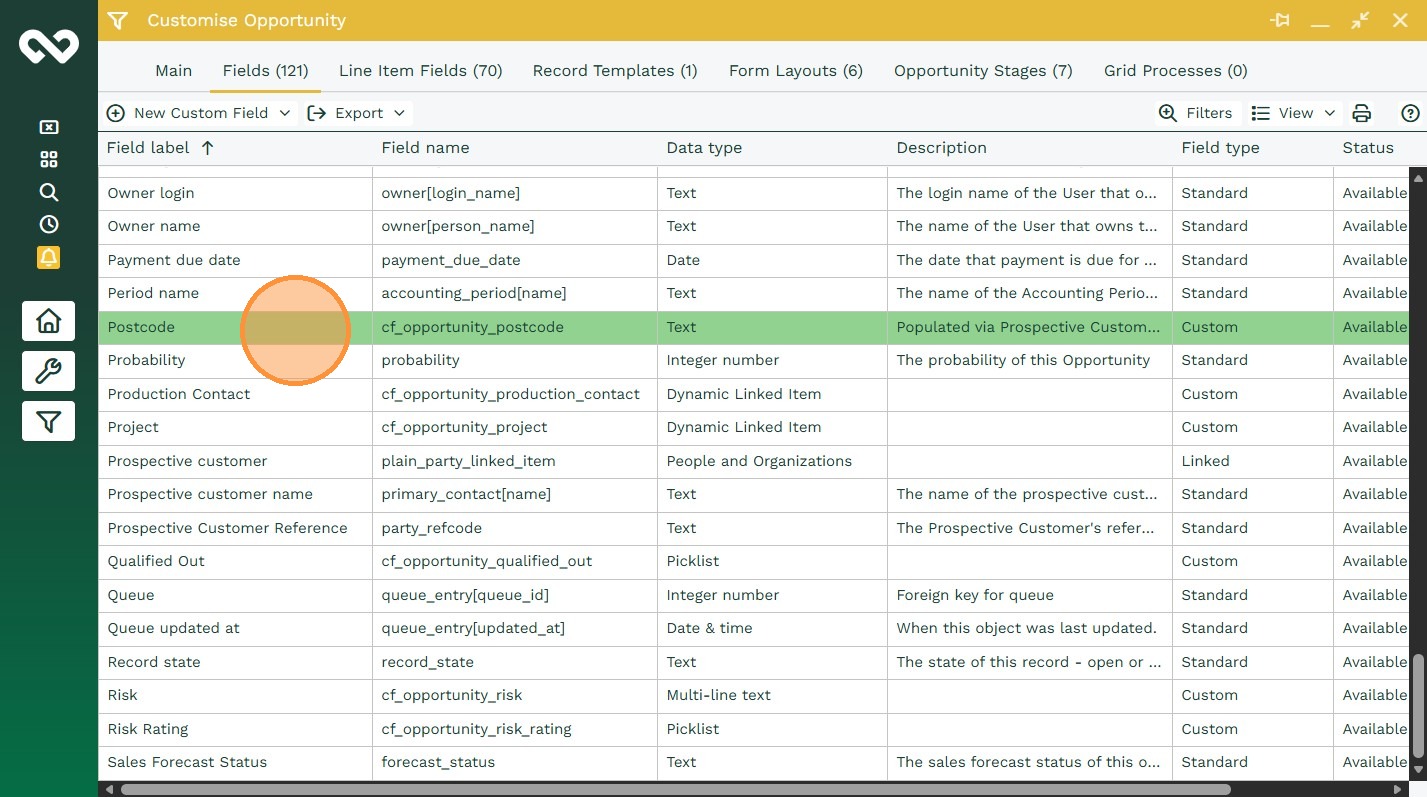Click the funnel icon in sidebar
The height and width of the screenshot is (797, 1427).
click(48, 421)
